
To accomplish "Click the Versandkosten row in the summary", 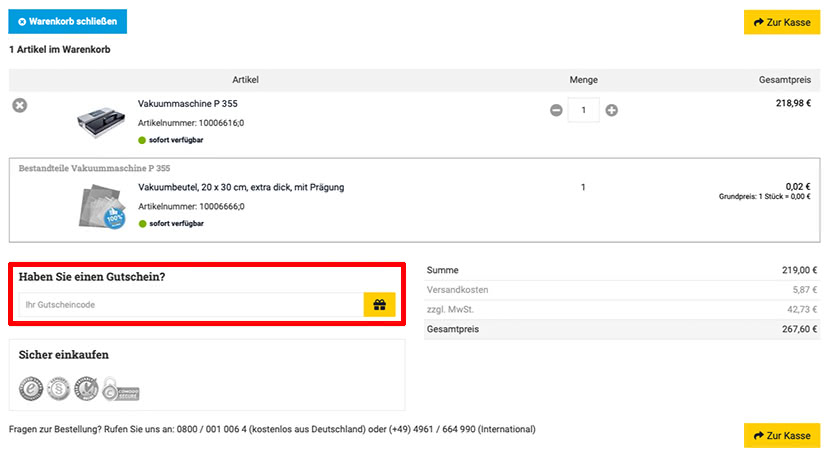I will pos(622,290).
